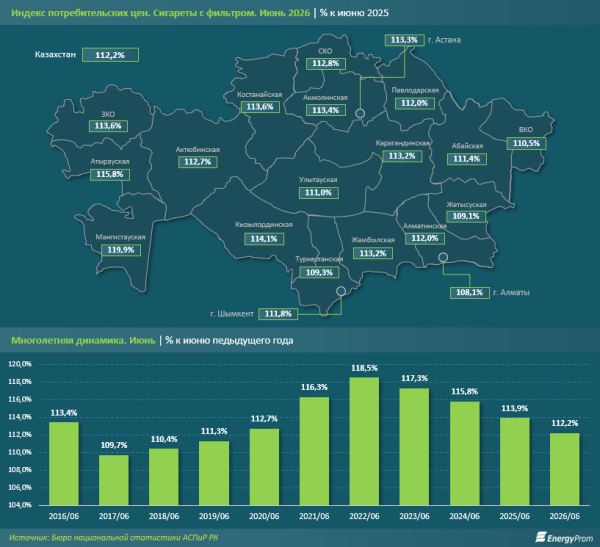
Task: Click the Astana city circle marker
Action: [360, 113]
